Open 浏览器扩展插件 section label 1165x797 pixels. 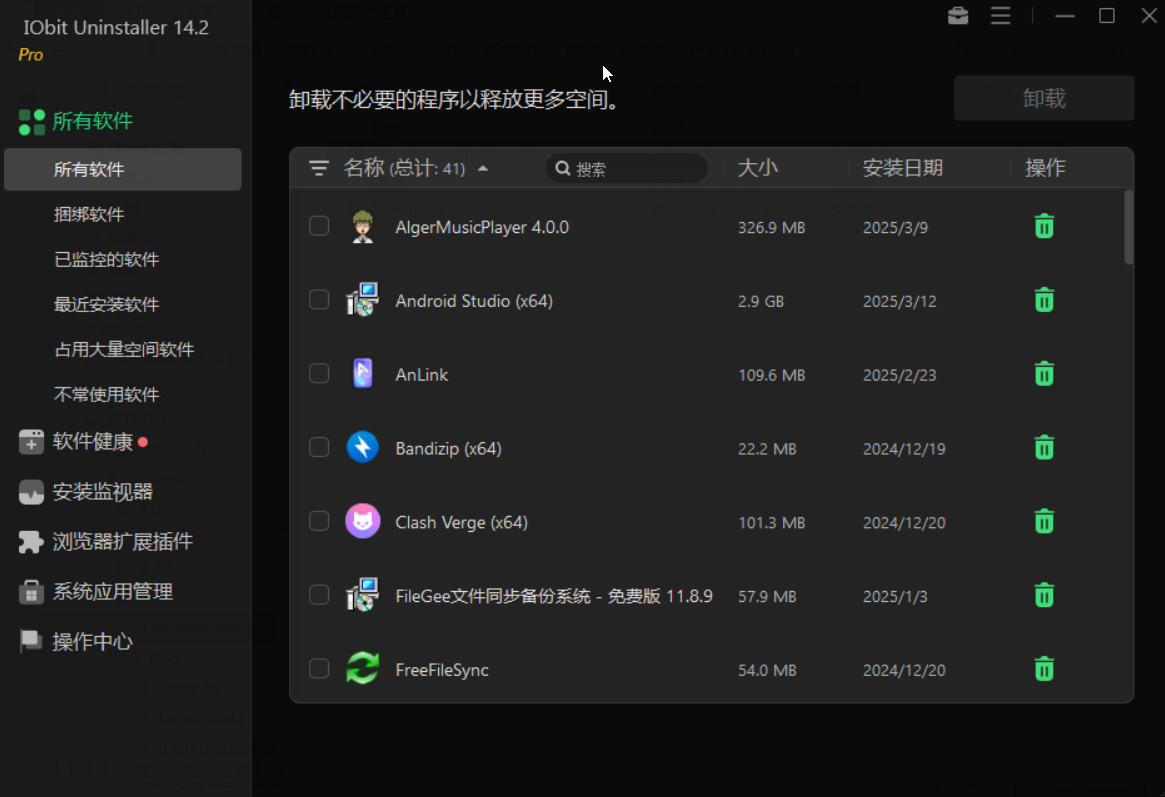point(123,541)
